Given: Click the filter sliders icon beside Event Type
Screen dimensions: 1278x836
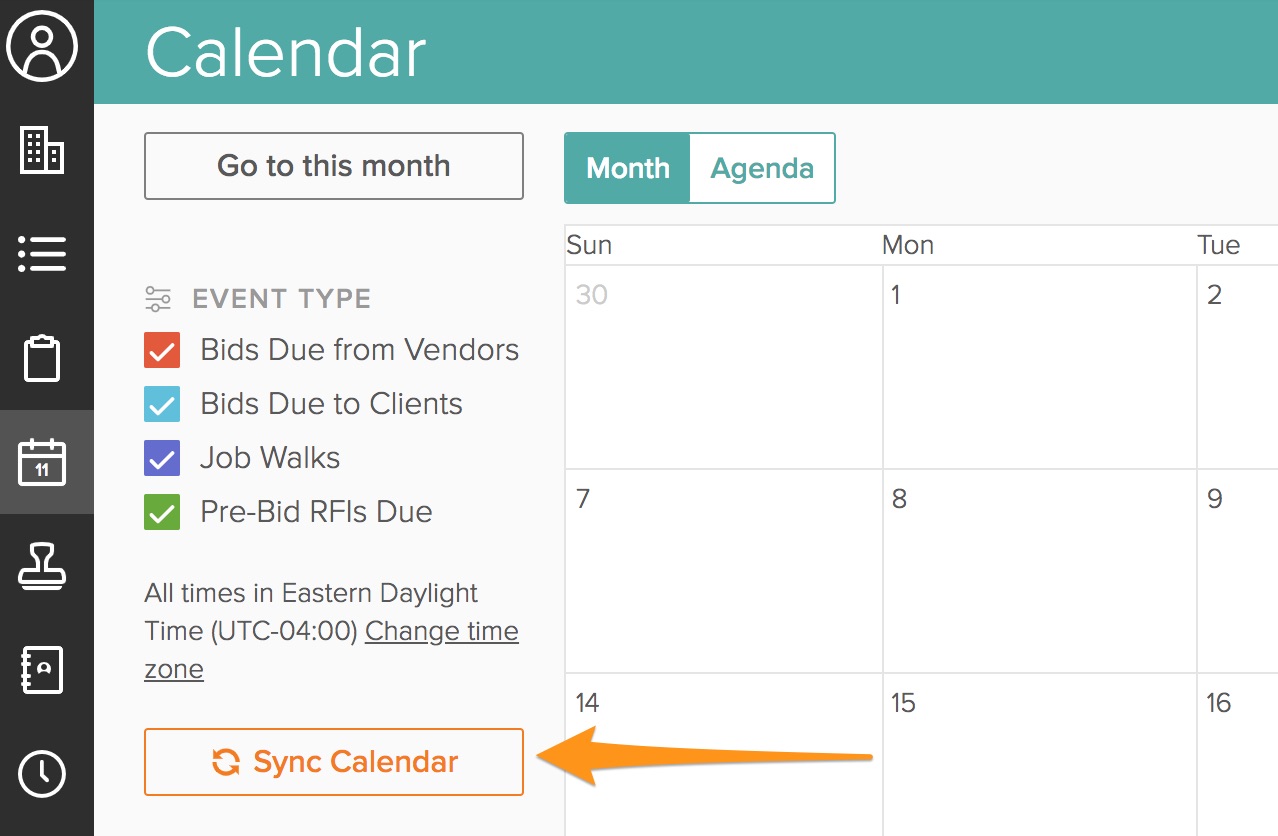Looking at the screenshot, I should 158,299.
